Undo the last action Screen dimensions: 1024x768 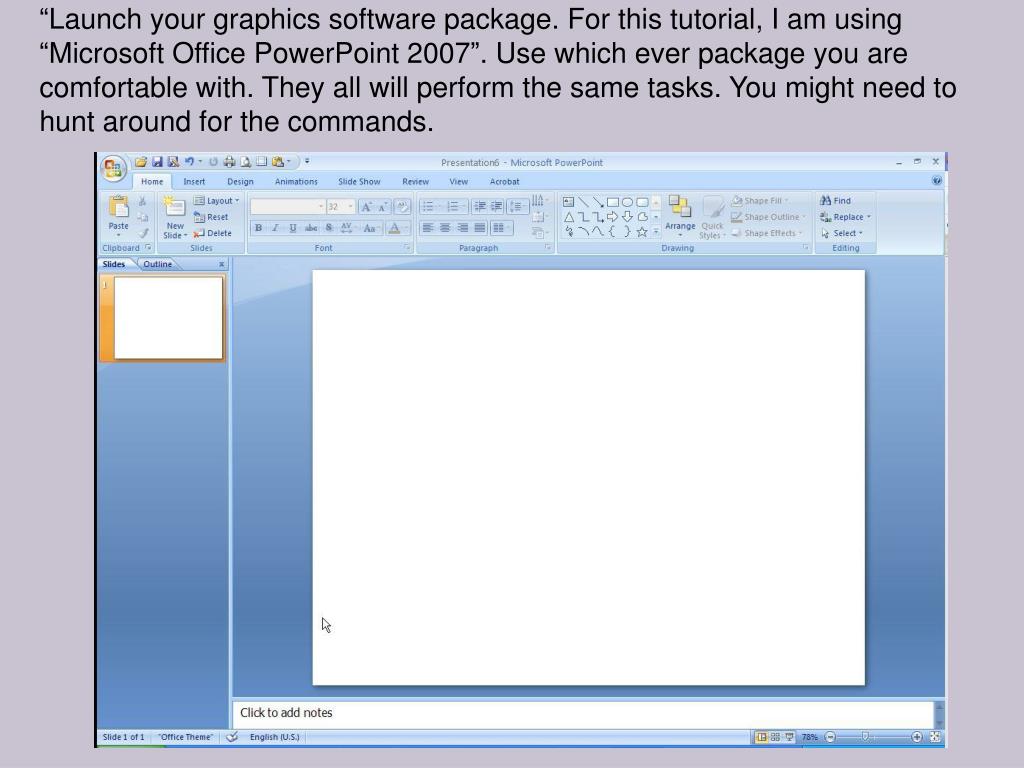189,162
